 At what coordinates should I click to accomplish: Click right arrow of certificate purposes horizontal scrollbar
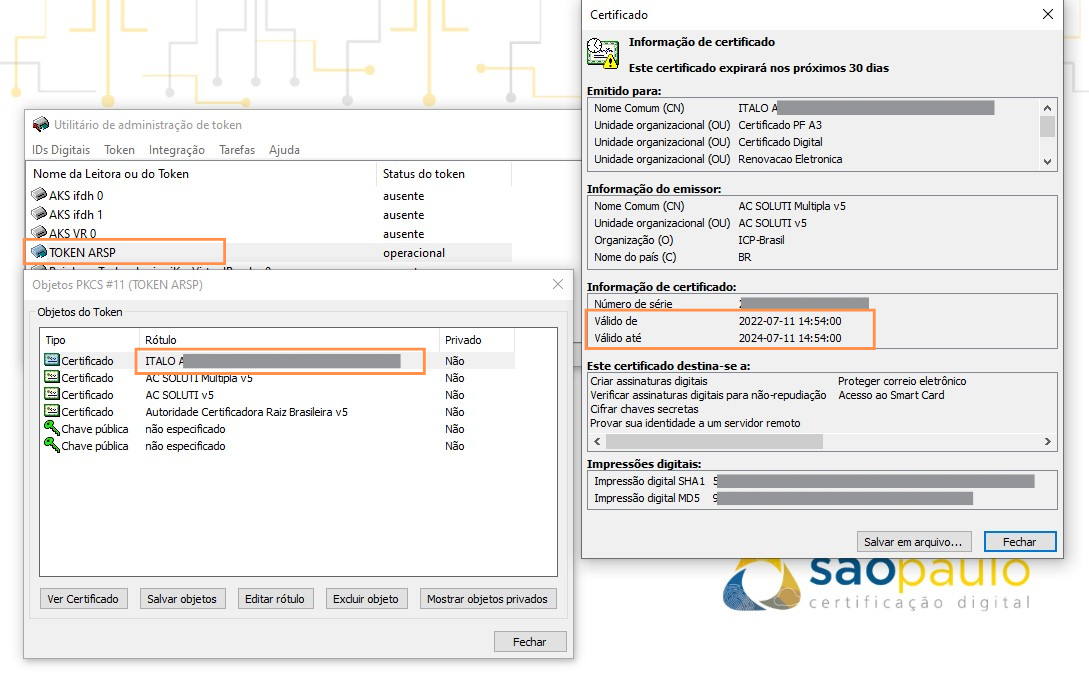tap(1048, 442)
